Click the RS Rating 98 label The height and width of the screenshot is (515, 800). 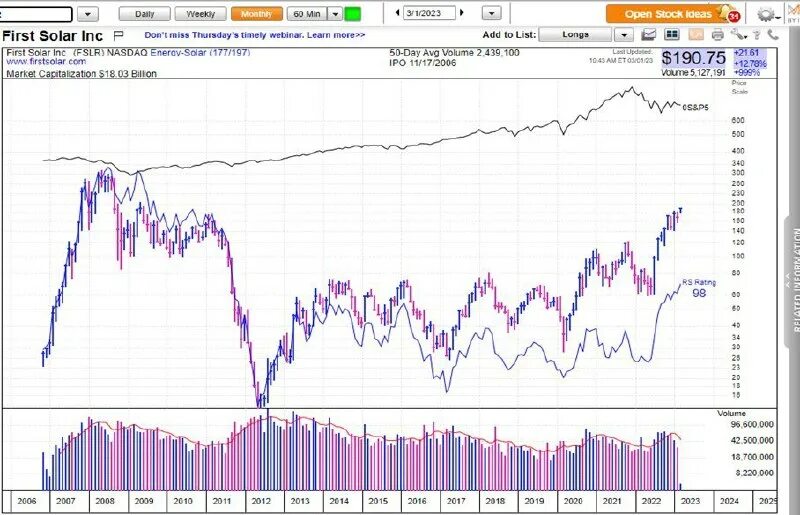(699, 287)
